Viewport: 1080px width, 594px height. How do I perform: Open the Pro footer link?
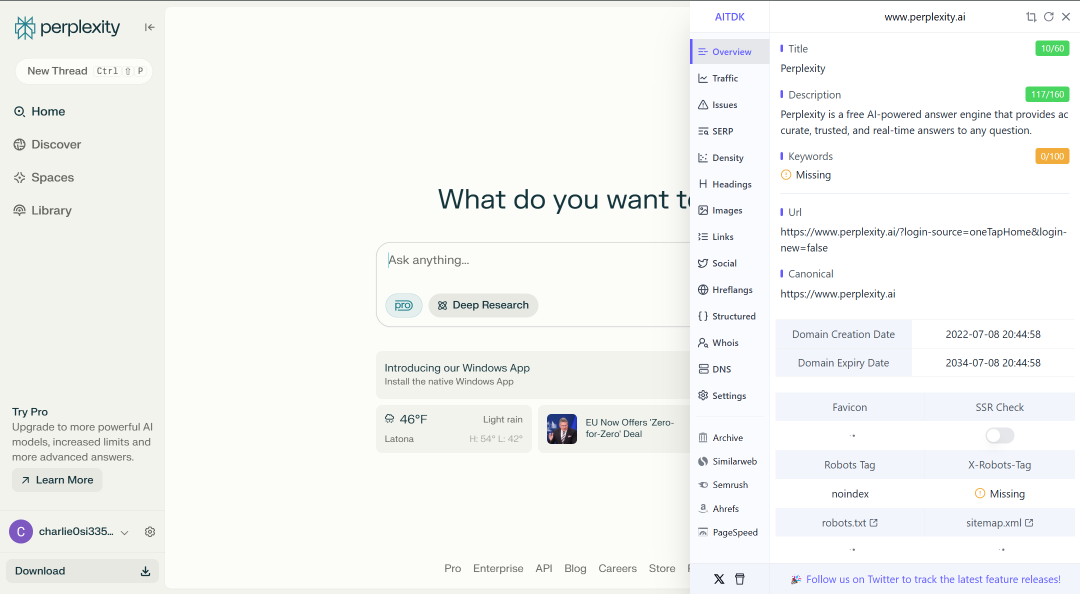coord(453,569)
